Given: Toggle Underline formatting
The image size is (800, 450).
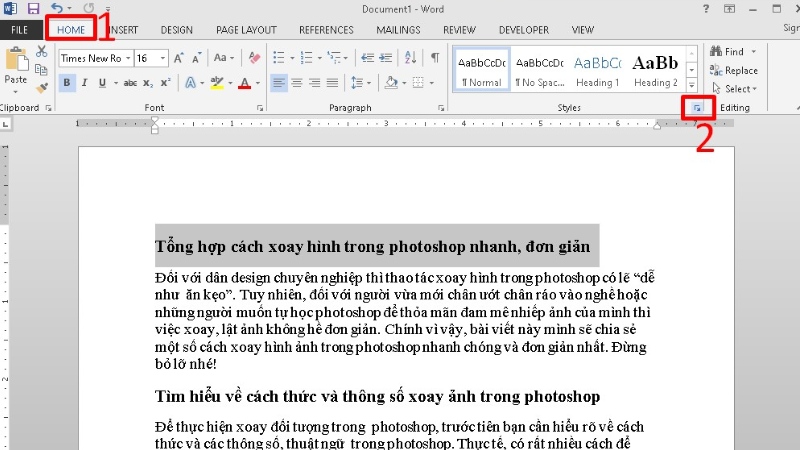Looking at the screenshot, I should (103, 83).
